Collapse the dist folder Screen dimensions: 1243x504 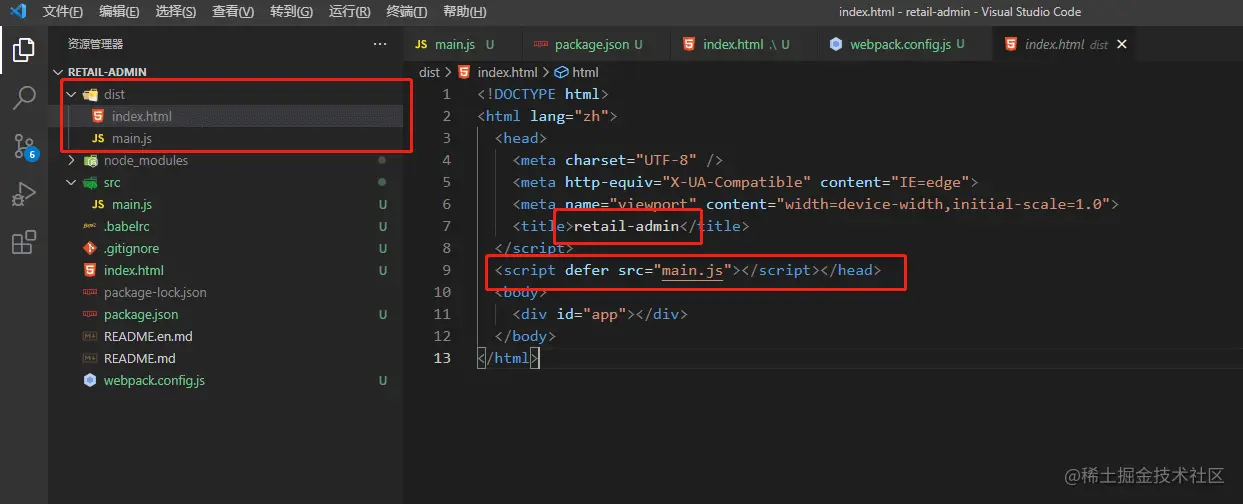(71, 94)
